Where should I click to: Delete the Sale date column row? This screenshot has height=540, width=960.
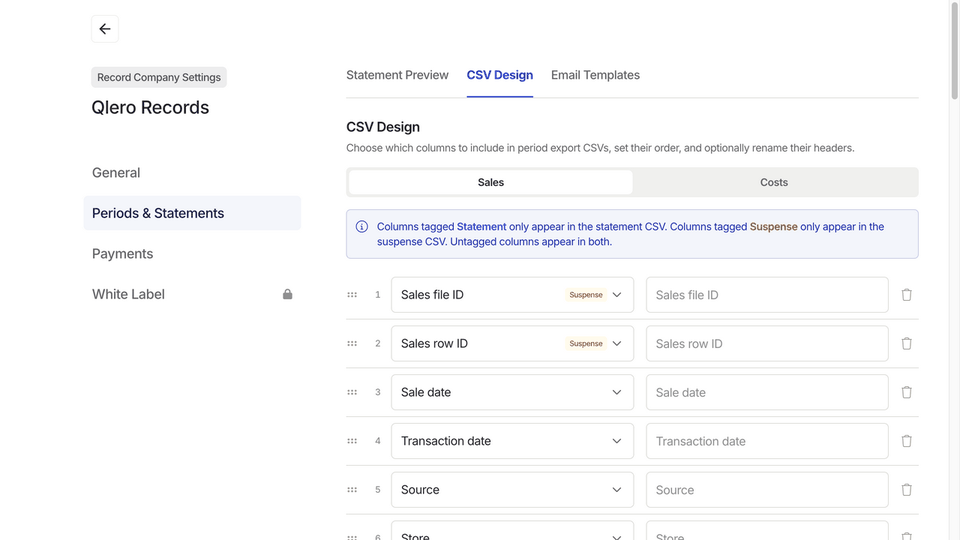[x=906, y=392]
